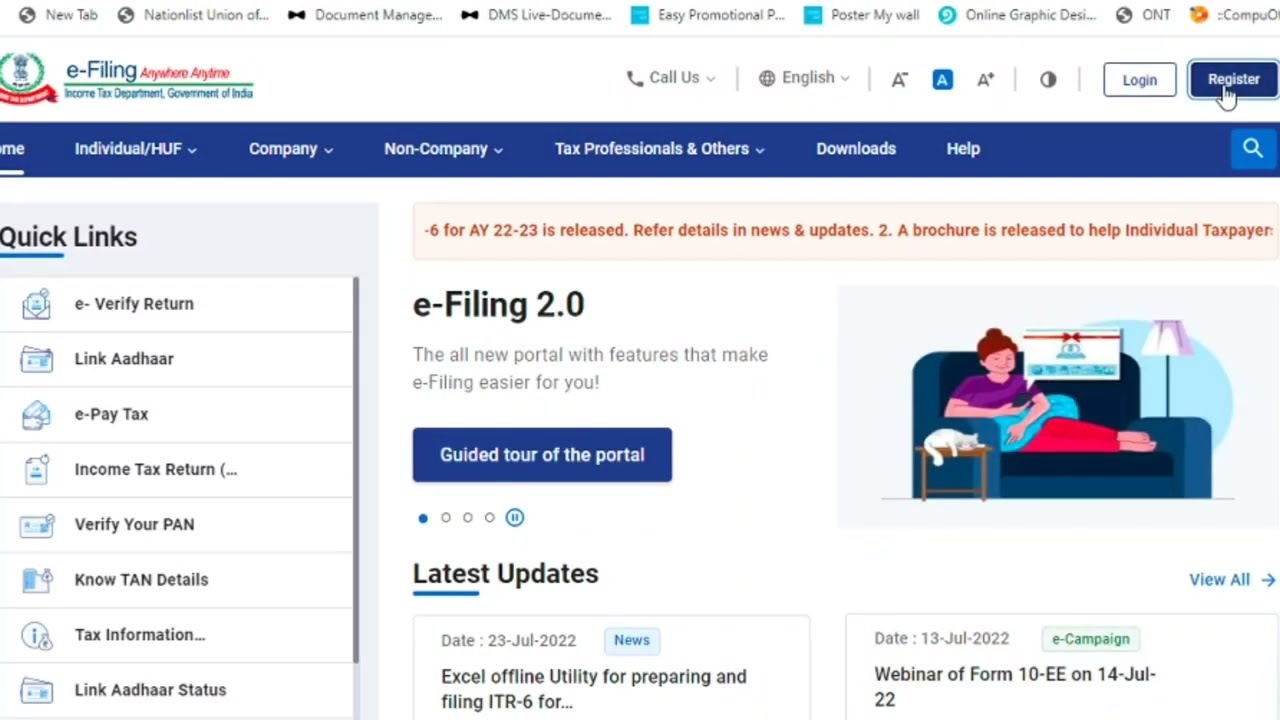Viewport: 1280px width, 720px height.
Task: Increase font size with A+ icon
Action: coord(985,79)
